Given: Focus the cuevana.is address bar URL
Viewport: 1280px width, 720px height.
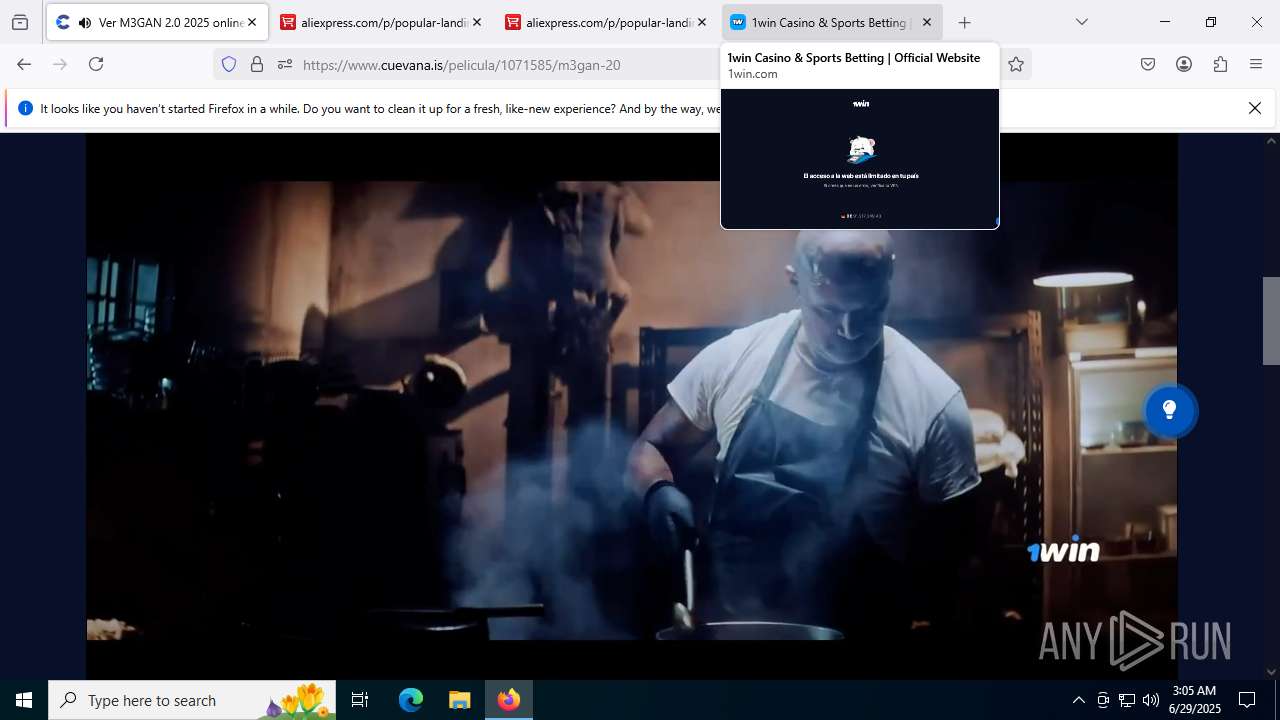Looking at the screenshot, I should pos(462,65).
